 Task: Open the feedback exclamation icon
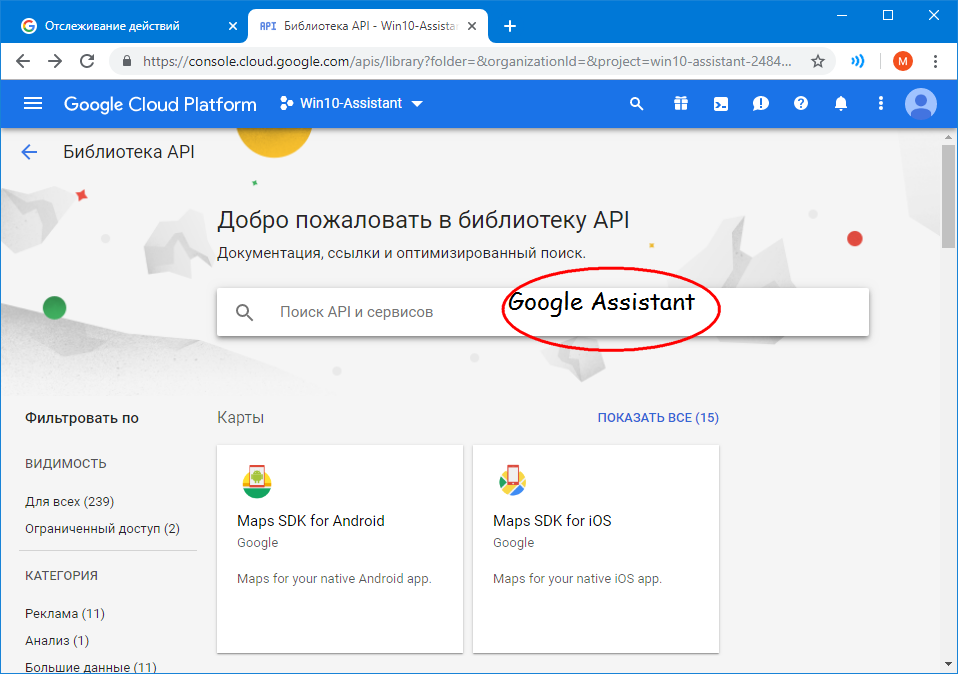pyautogui.click(x=760, y=104)
